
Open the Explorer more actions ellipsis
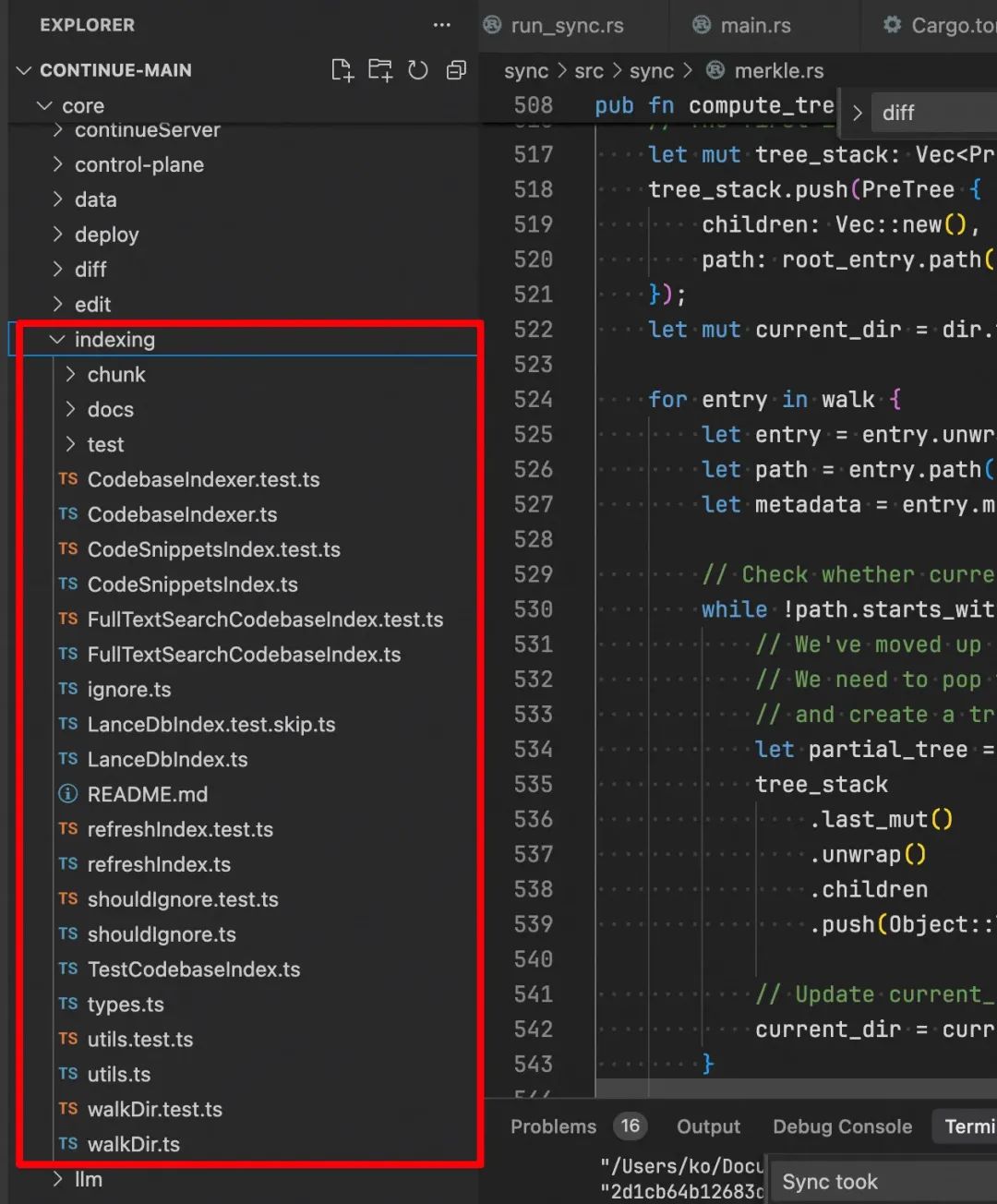tap(442, 25)
